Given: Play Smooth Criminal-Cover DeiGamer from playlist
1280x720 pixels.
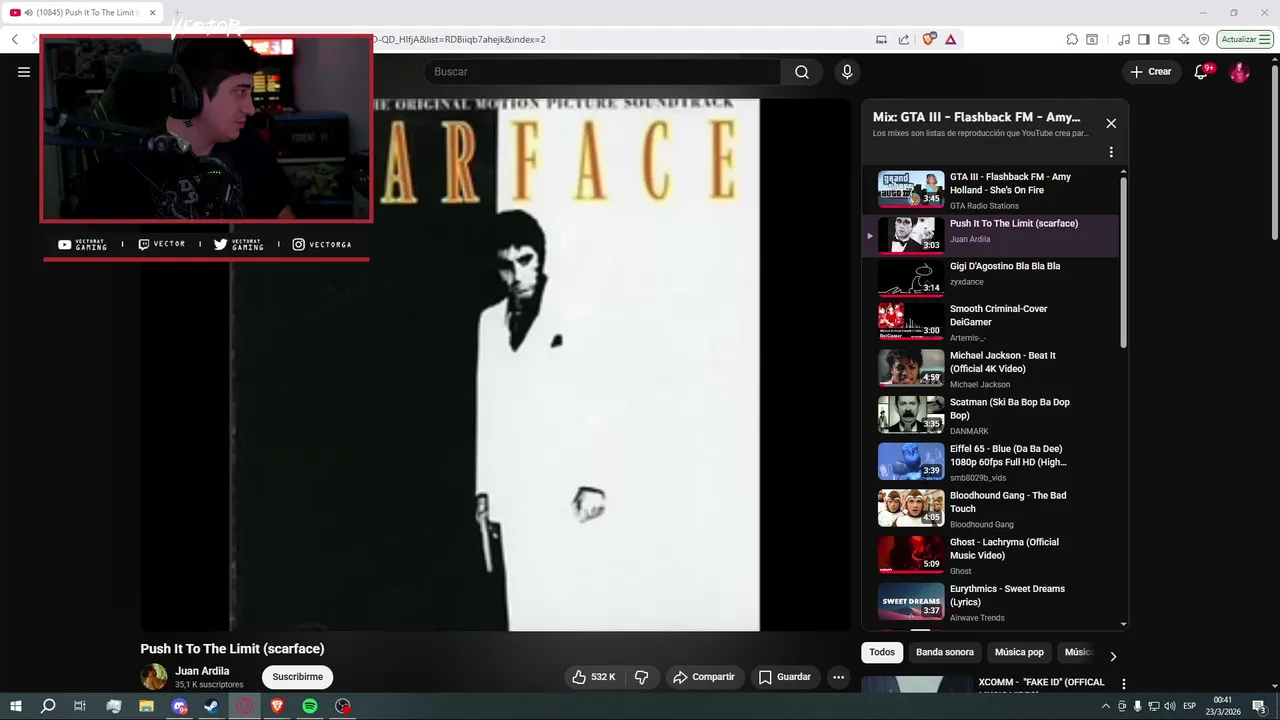Looking at the screenshot, I should tap(990, 322).
